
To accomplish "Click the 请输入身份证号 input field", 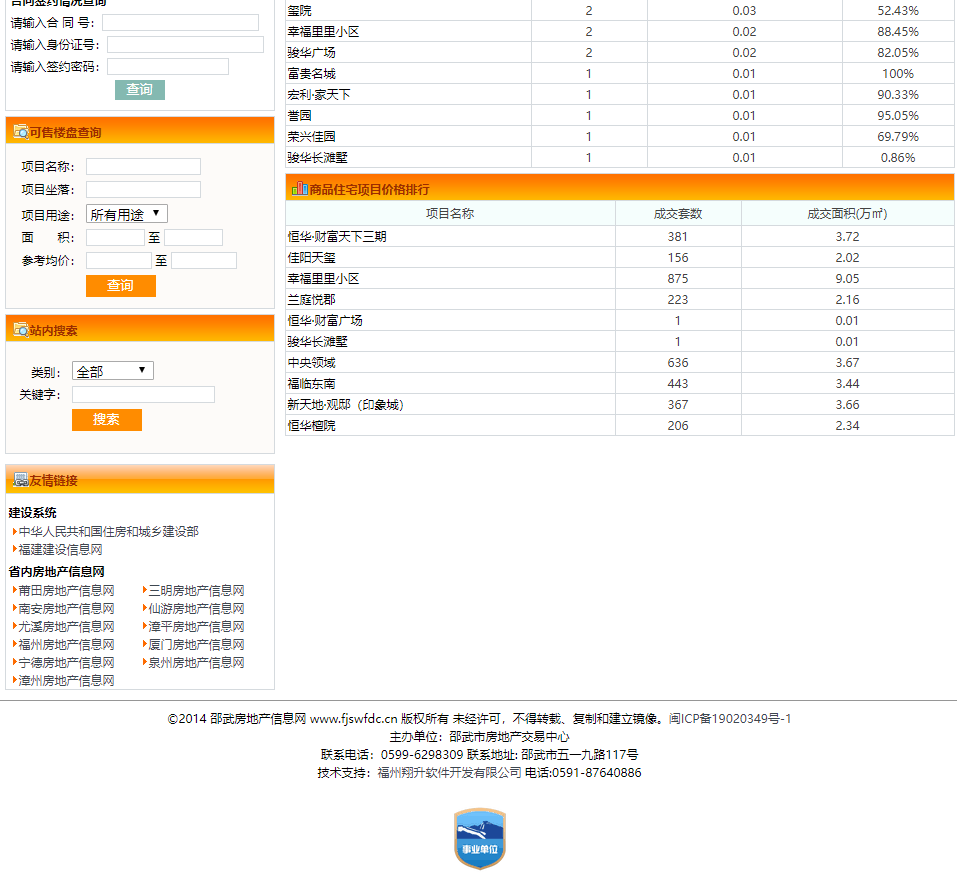I will click(185, 45).
